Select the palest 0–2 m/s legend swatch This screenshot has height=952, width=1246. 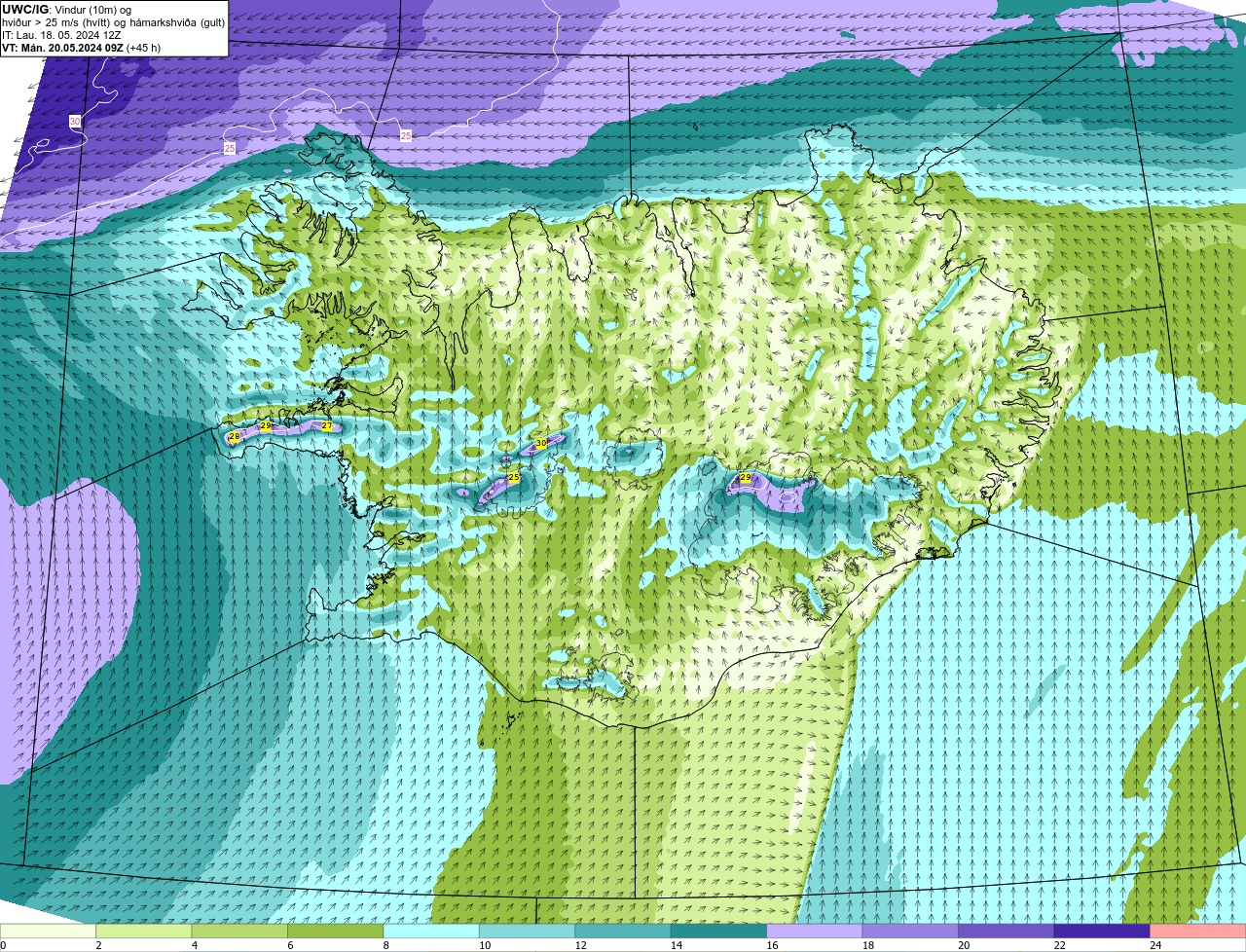tap(48, 931)
